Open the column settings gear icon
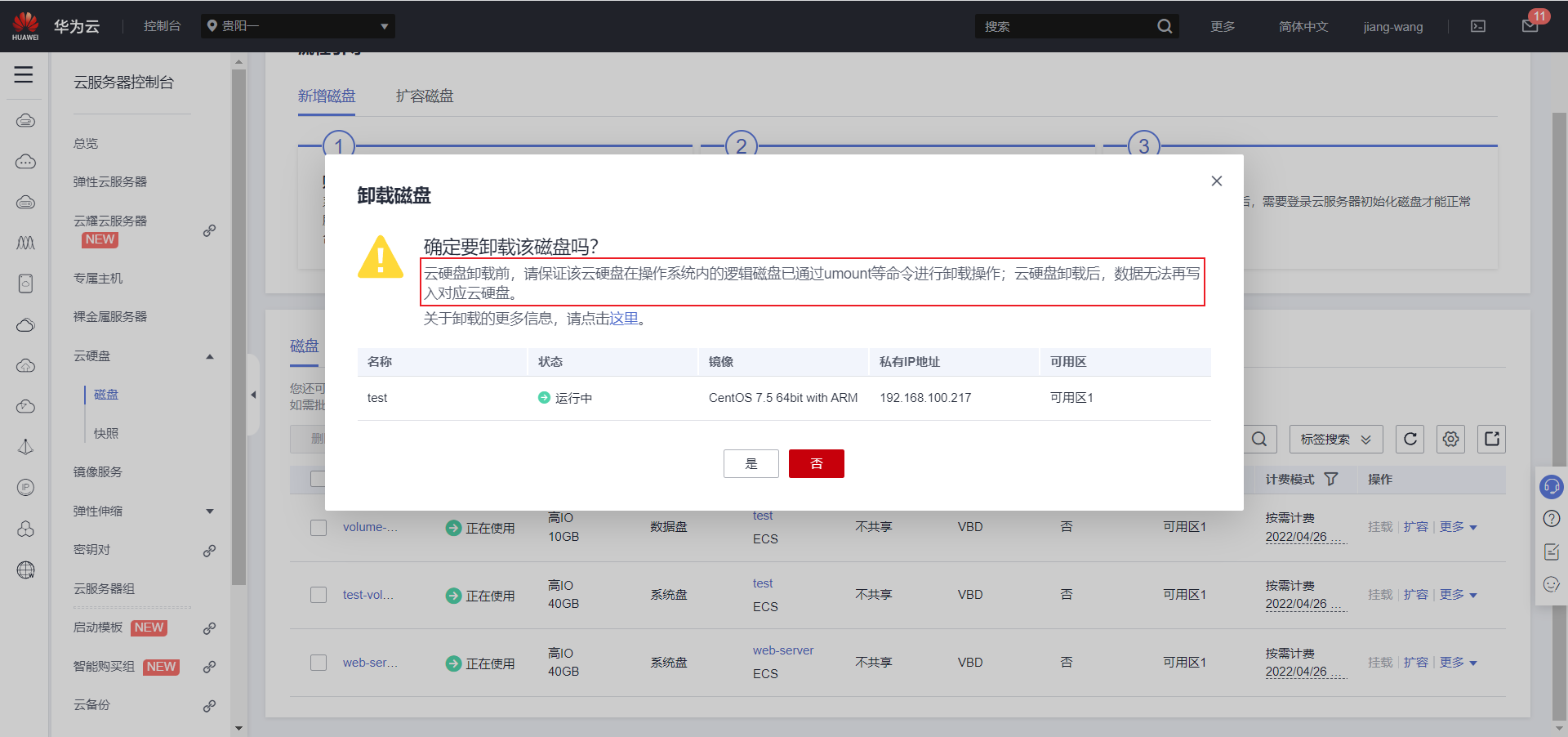Screen dimensions: 1568x737 pos(1451,440)
